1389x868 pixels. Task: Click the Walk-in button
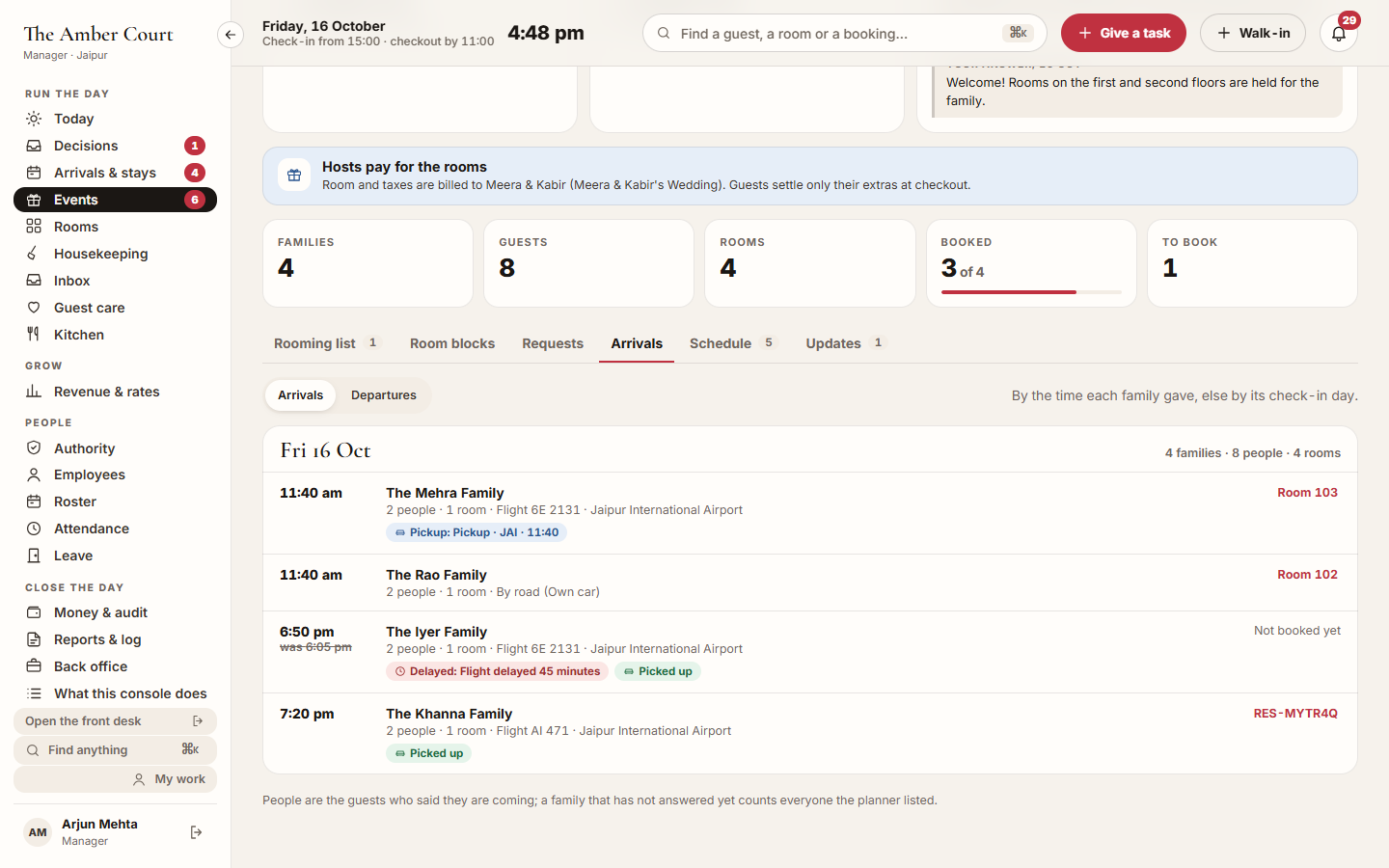click(x=1253, y=33)
